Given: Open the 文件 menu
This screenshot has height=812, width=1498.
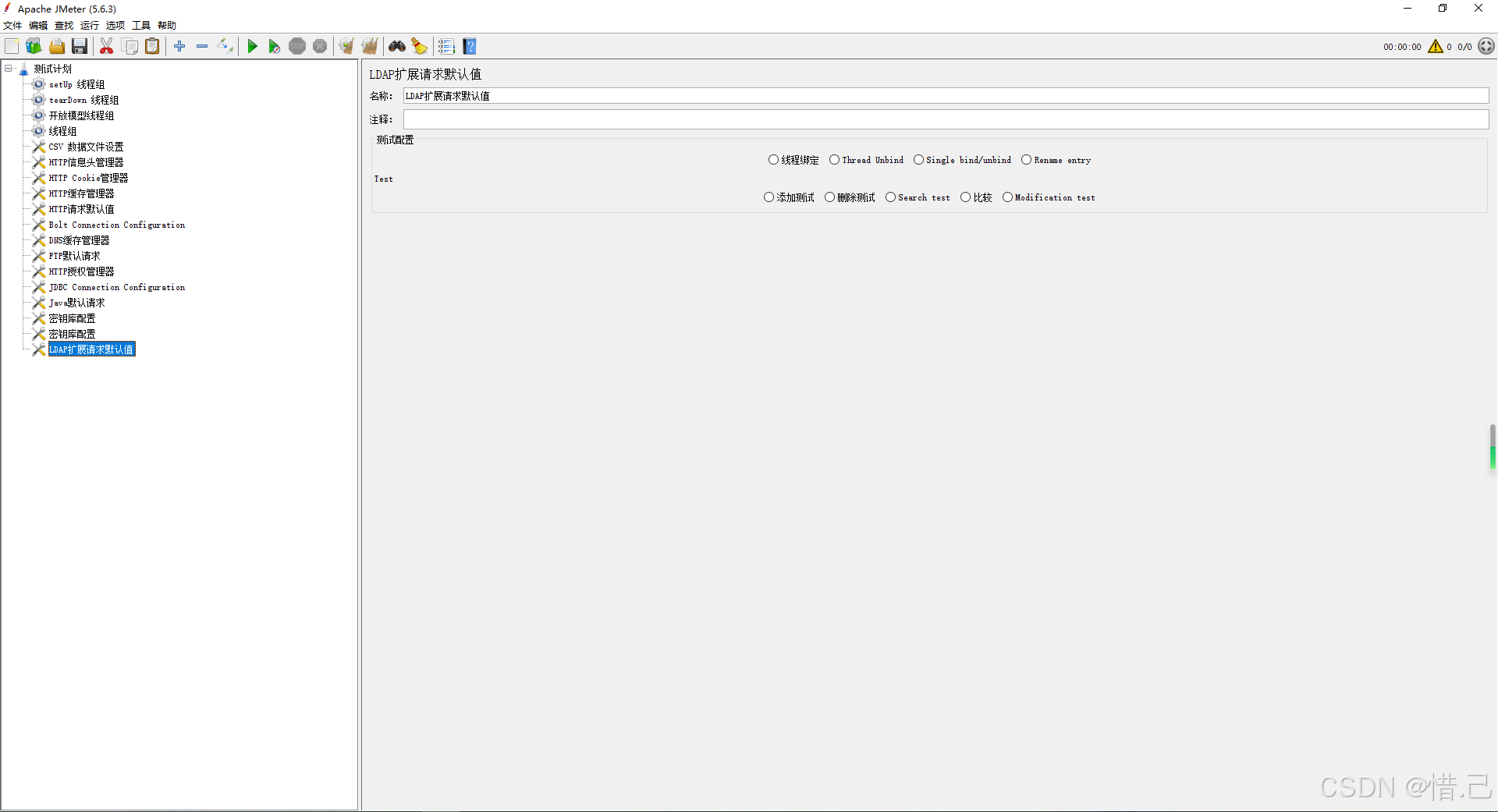Looking at the screenshot, I should click(x=12, y=25).
